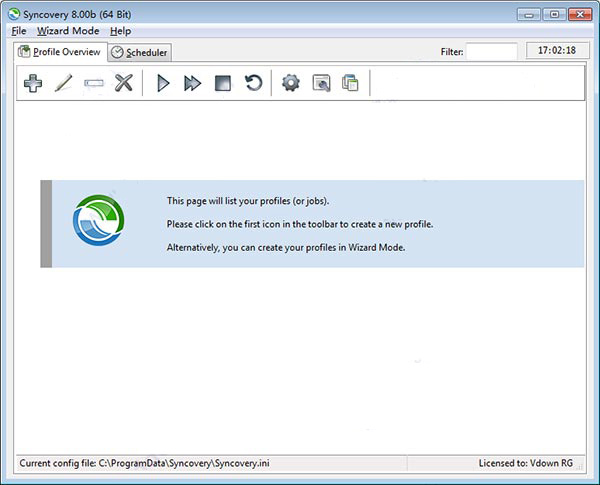
Task: Click the stacked windows icon in toolbar
Action: click(x=350, y=83)
